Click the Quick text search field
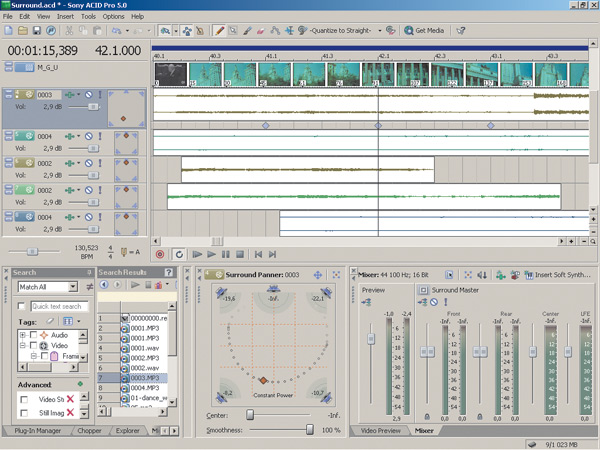Image resolution: width=600 pixels, height=450 pixels. point(60,306)
